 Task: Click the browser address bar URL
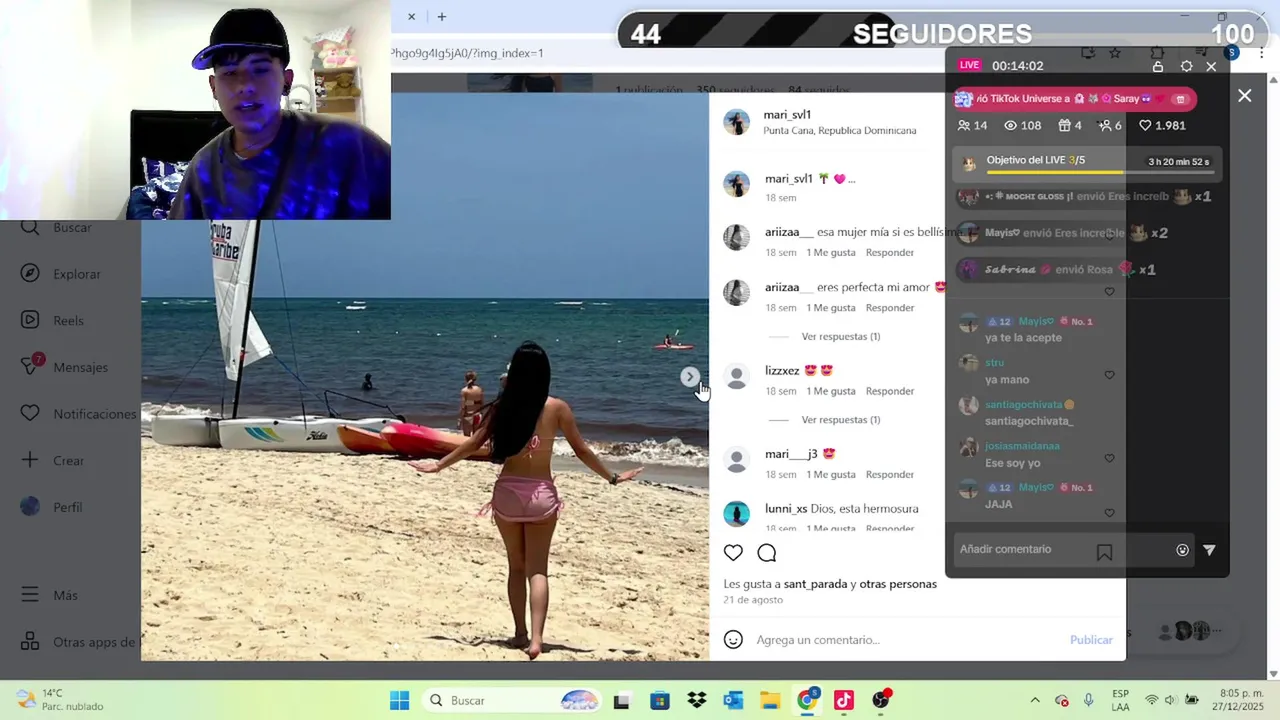point(467,53)
